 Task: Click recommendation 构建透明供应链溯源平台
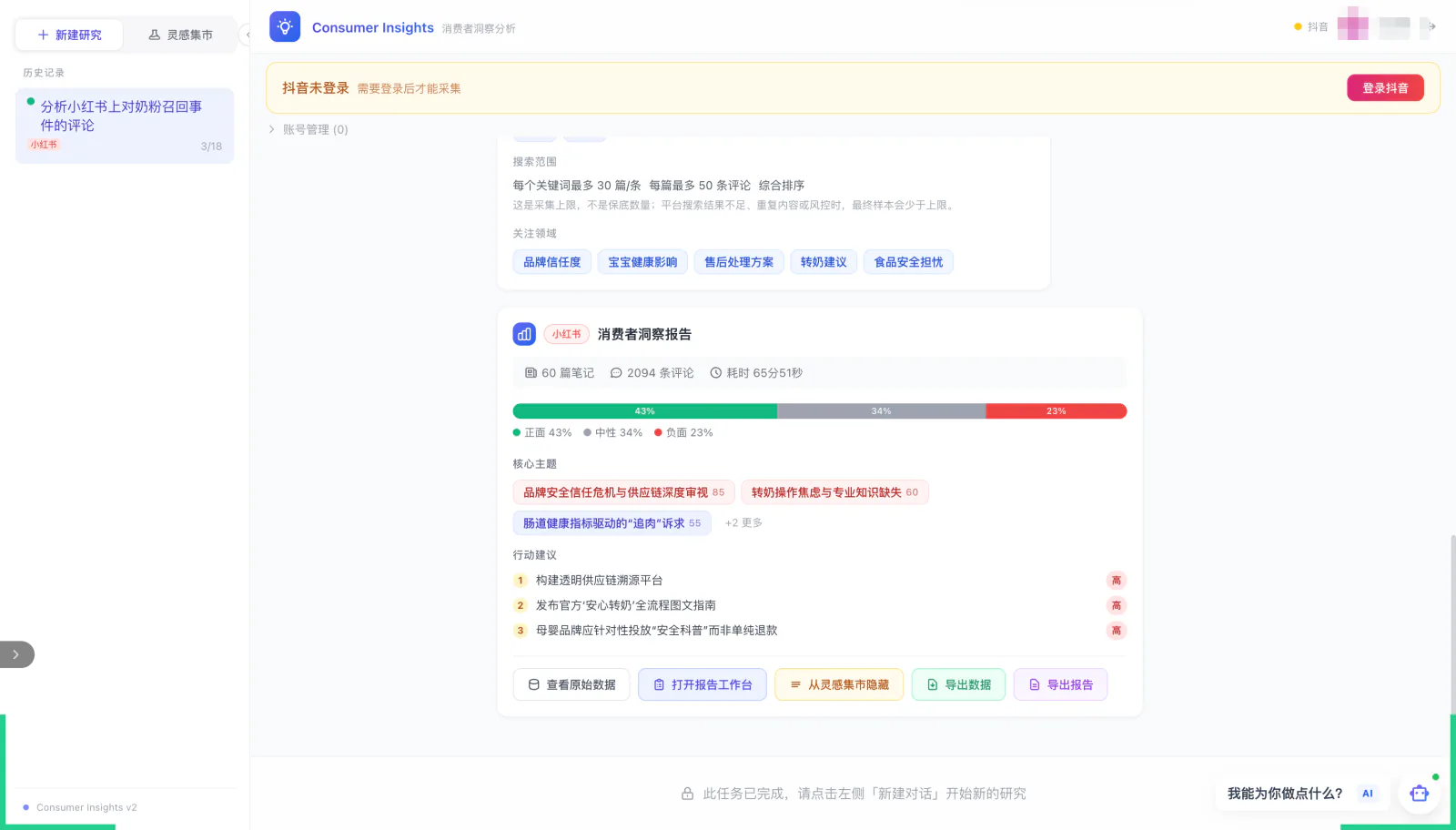click(599, 581)
